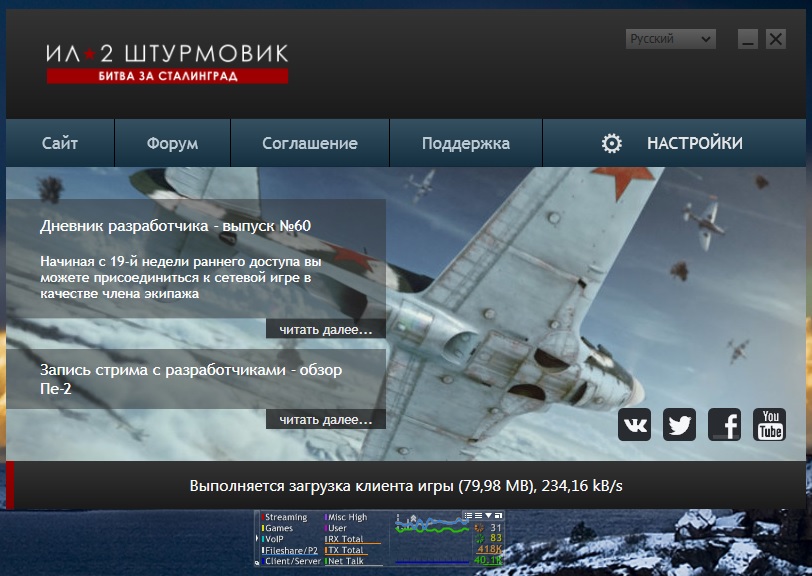Click the download status text bar
812x576 pixels.
[406, 486]
